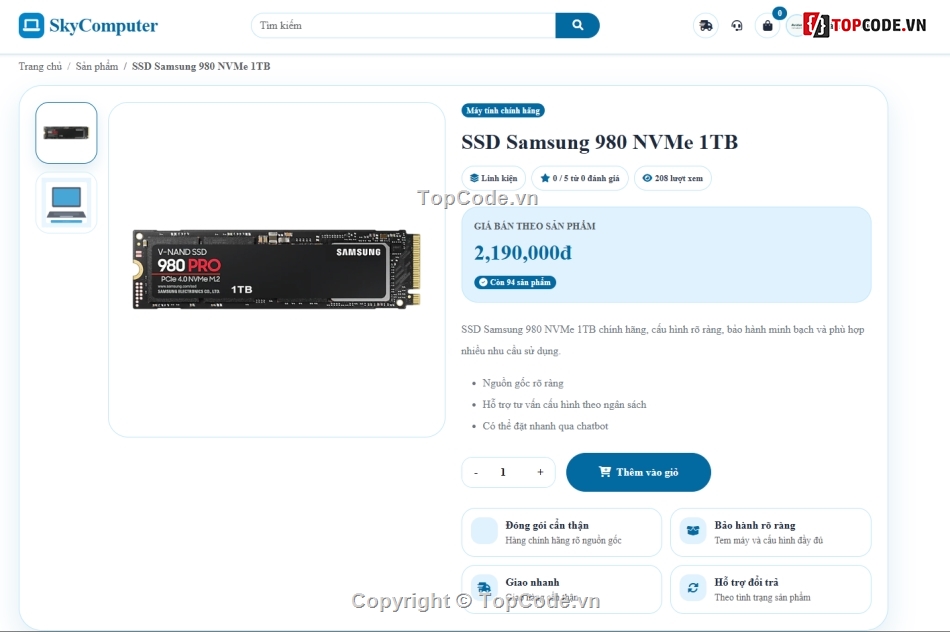Click the Đóng gói cẩn thận title
Image resolution: width=950 pixels, height=632 pixels.
547,525
